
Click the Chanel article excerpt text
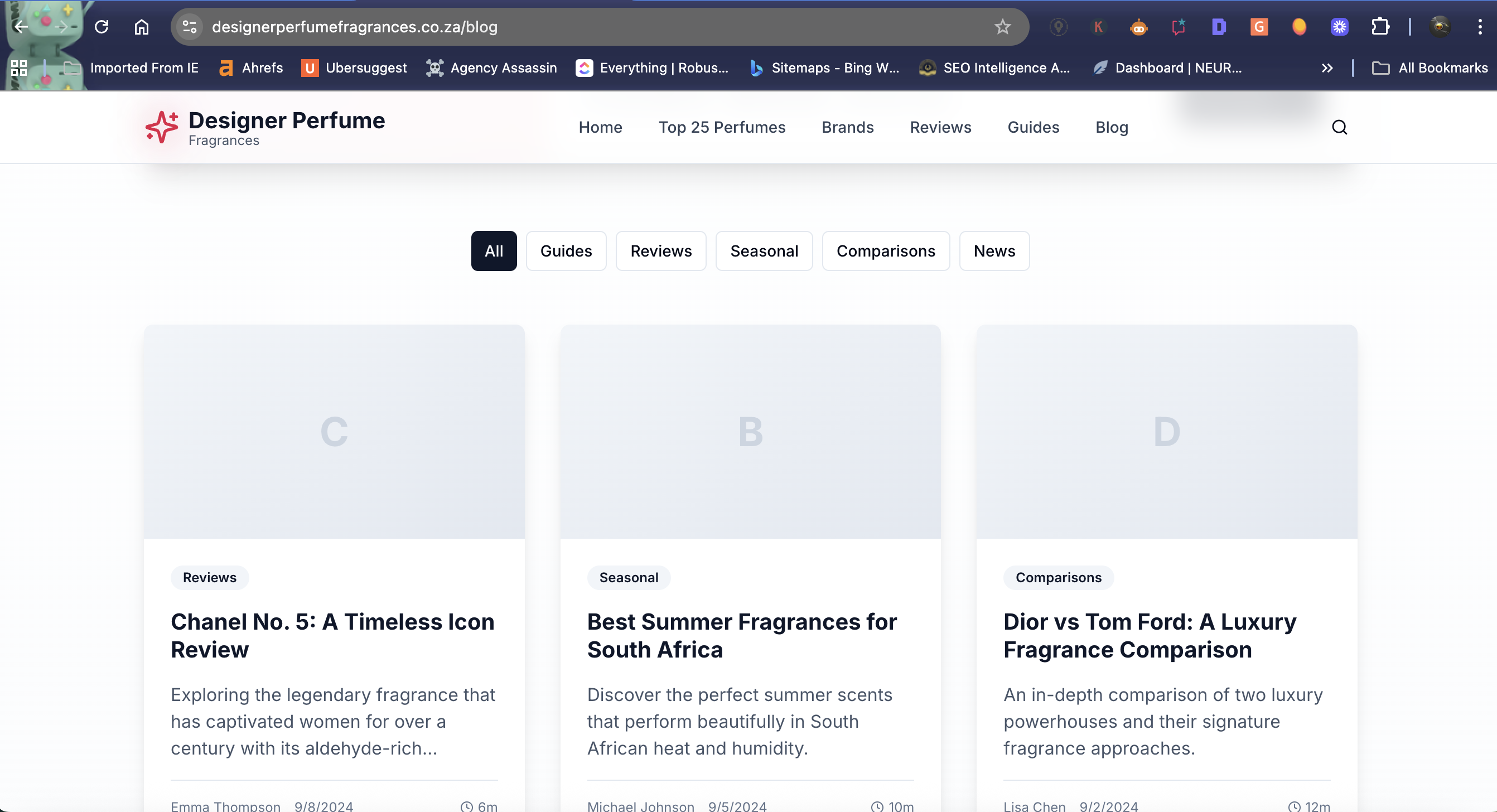334,721
